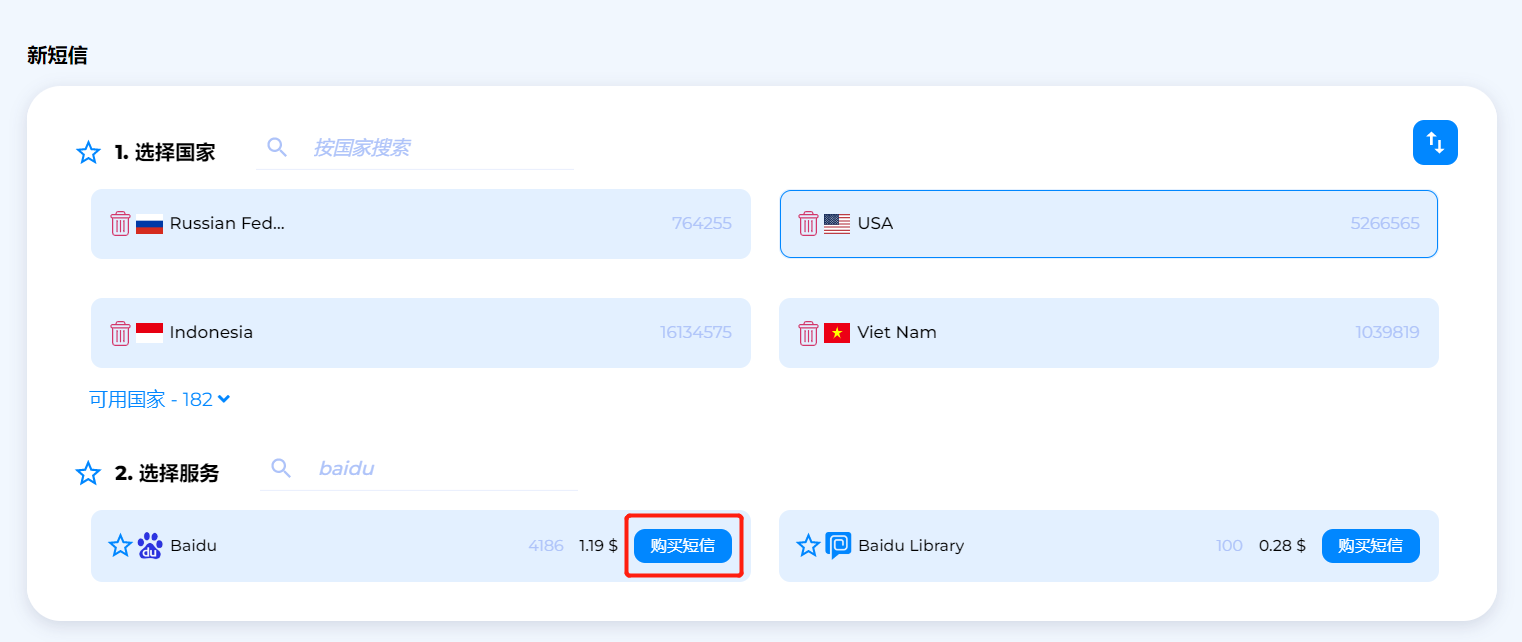Focus the 按国家搜索 search field

pos(415,148)
